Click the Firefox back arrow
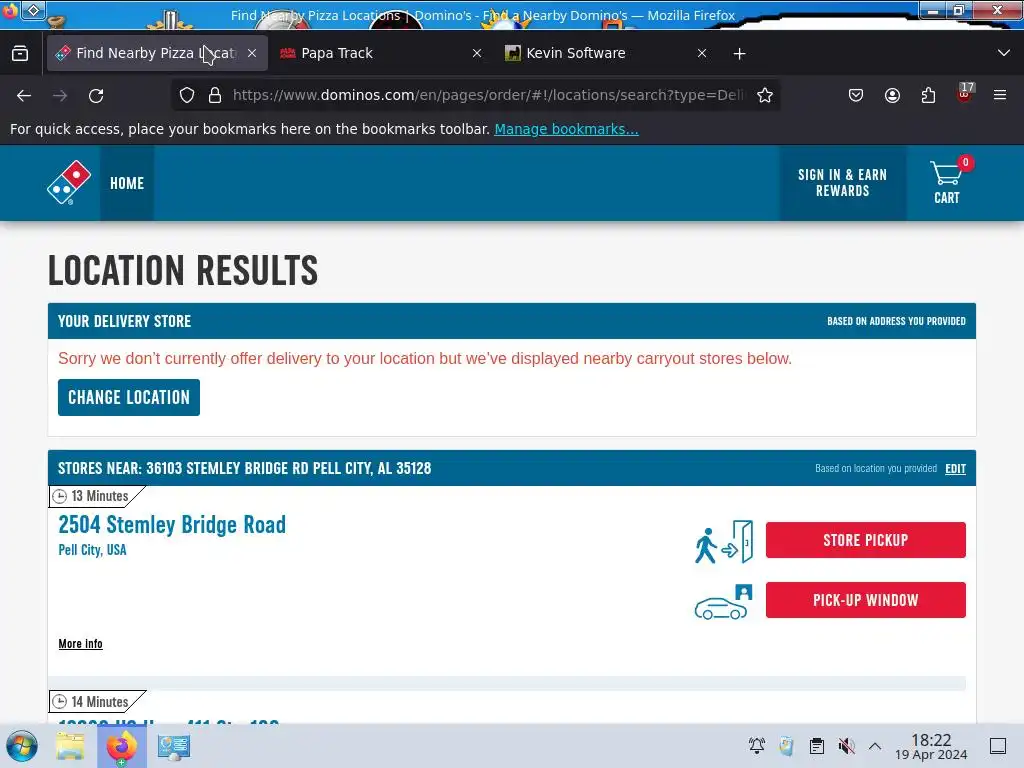 tap(24, 95)
